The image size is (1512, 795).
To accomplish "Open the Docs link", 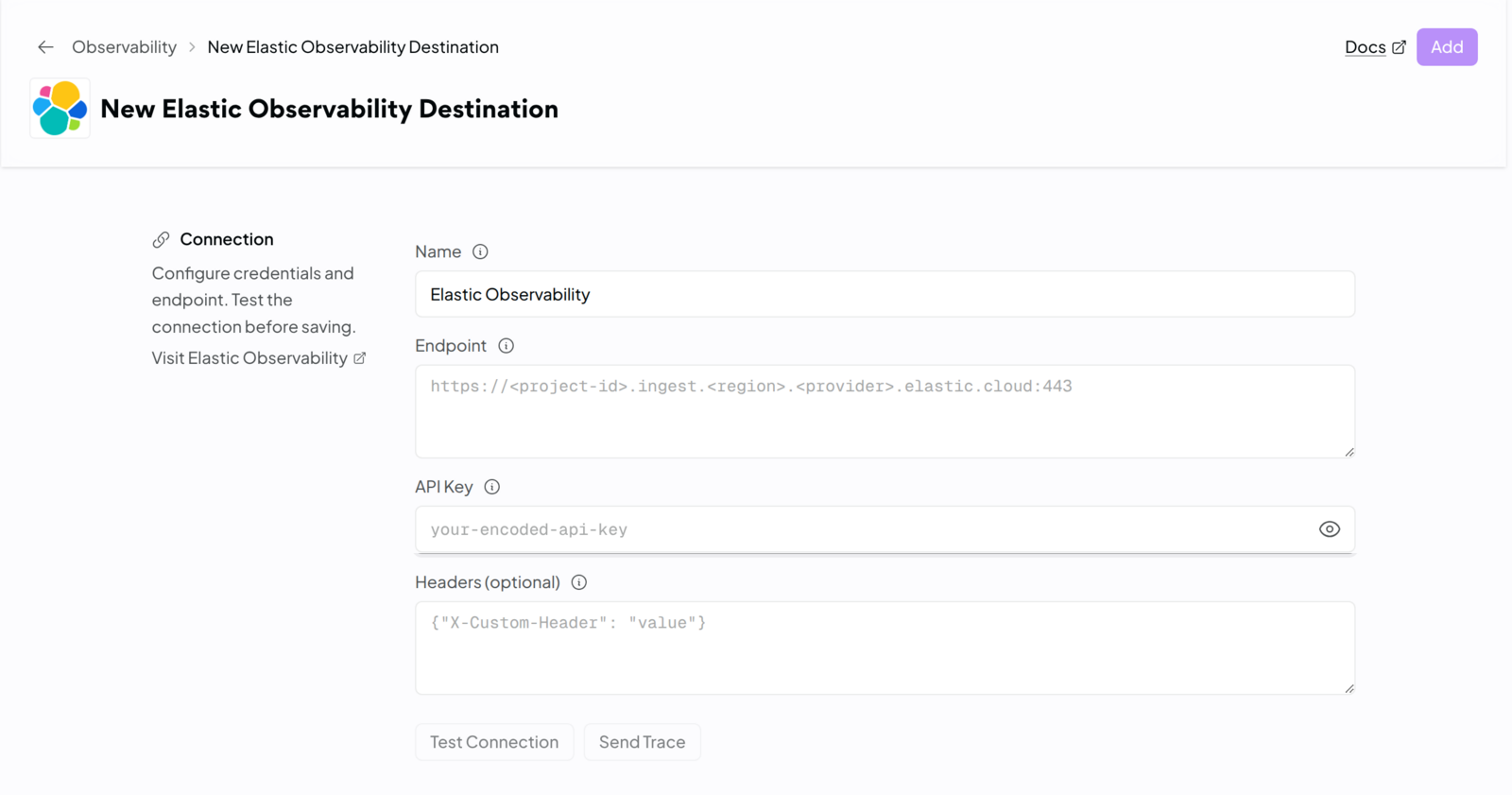I will (1375, 47).
